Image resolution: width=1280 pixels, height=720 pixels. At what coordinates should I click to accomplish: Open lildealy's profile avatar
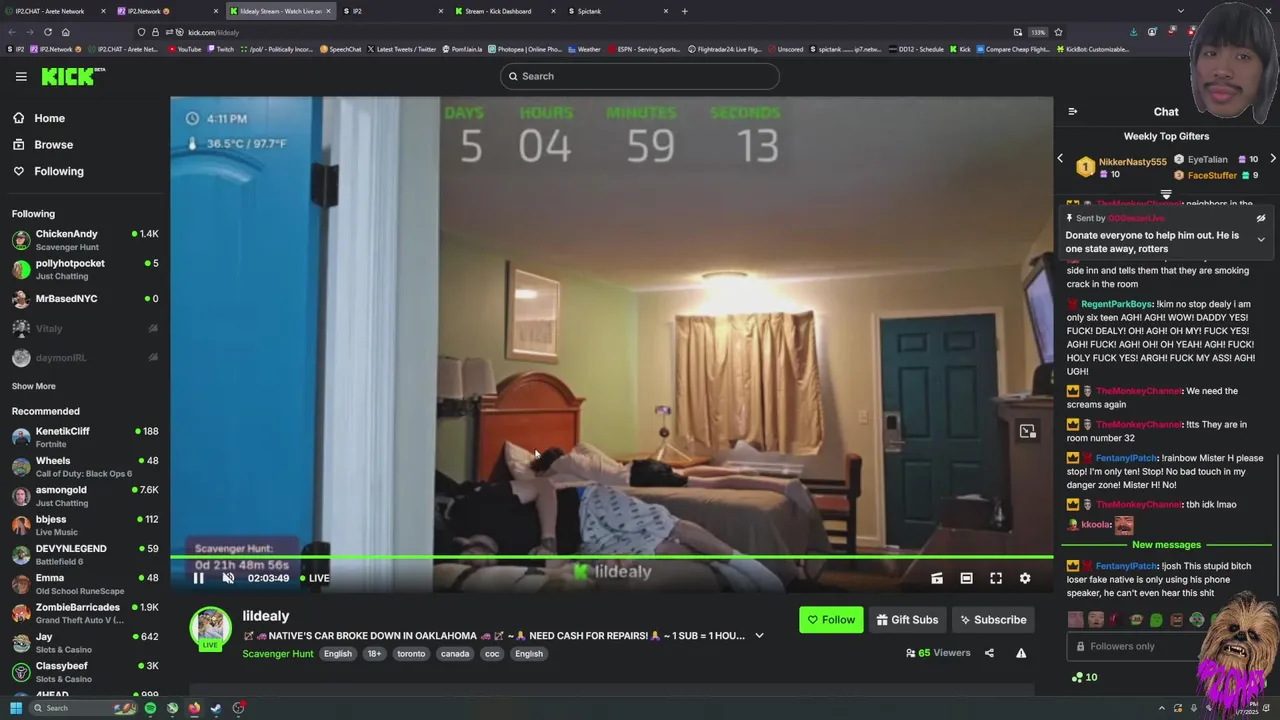point(210,627)
